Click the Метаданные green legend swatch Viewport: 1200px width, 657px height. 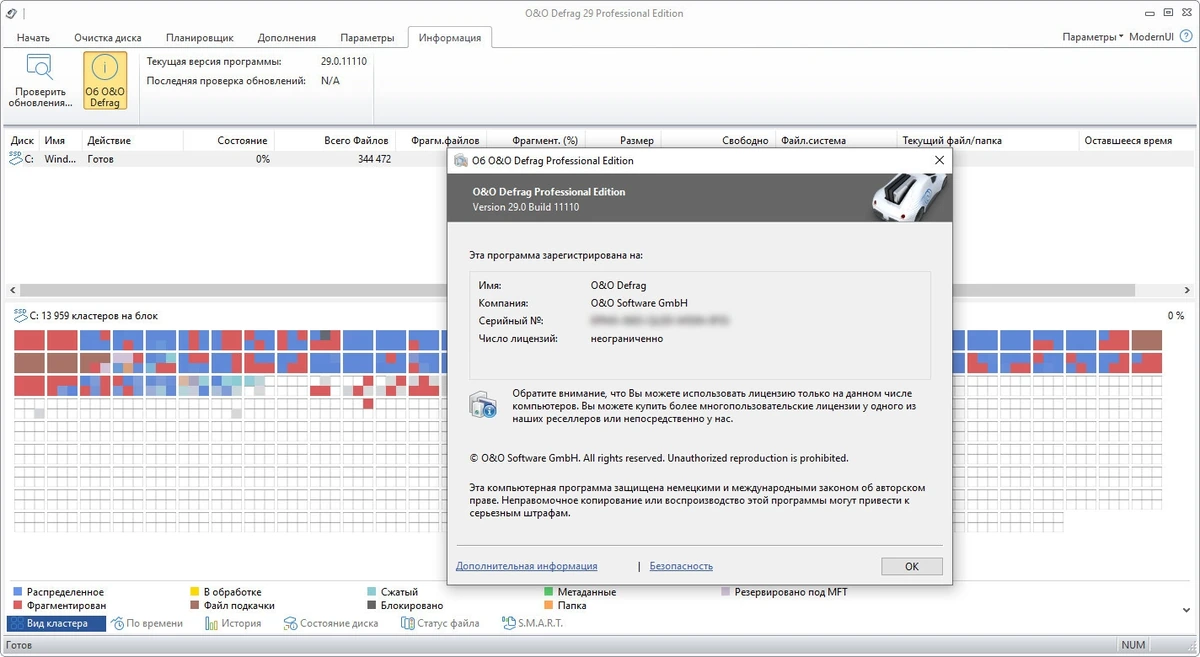pos(548,592)
